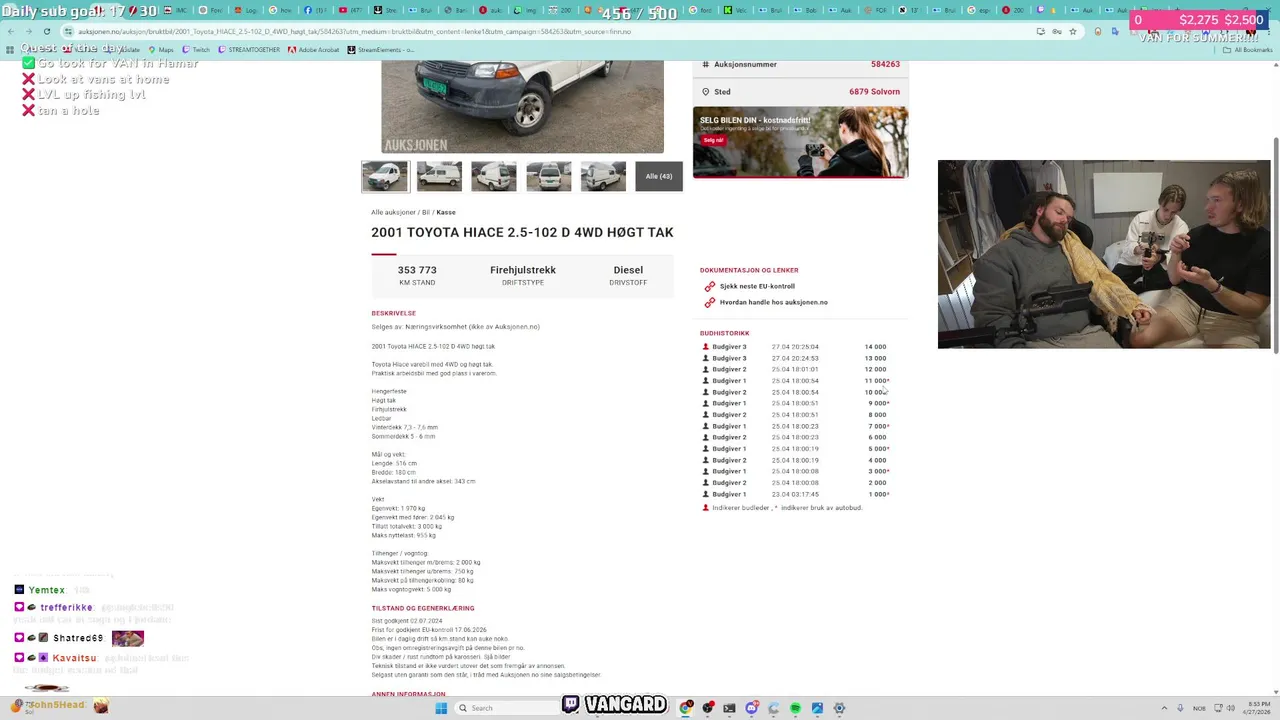
Task: Open 'Hvordan handle hos auksjonen.no' link
Action: [x=774, y=302]
